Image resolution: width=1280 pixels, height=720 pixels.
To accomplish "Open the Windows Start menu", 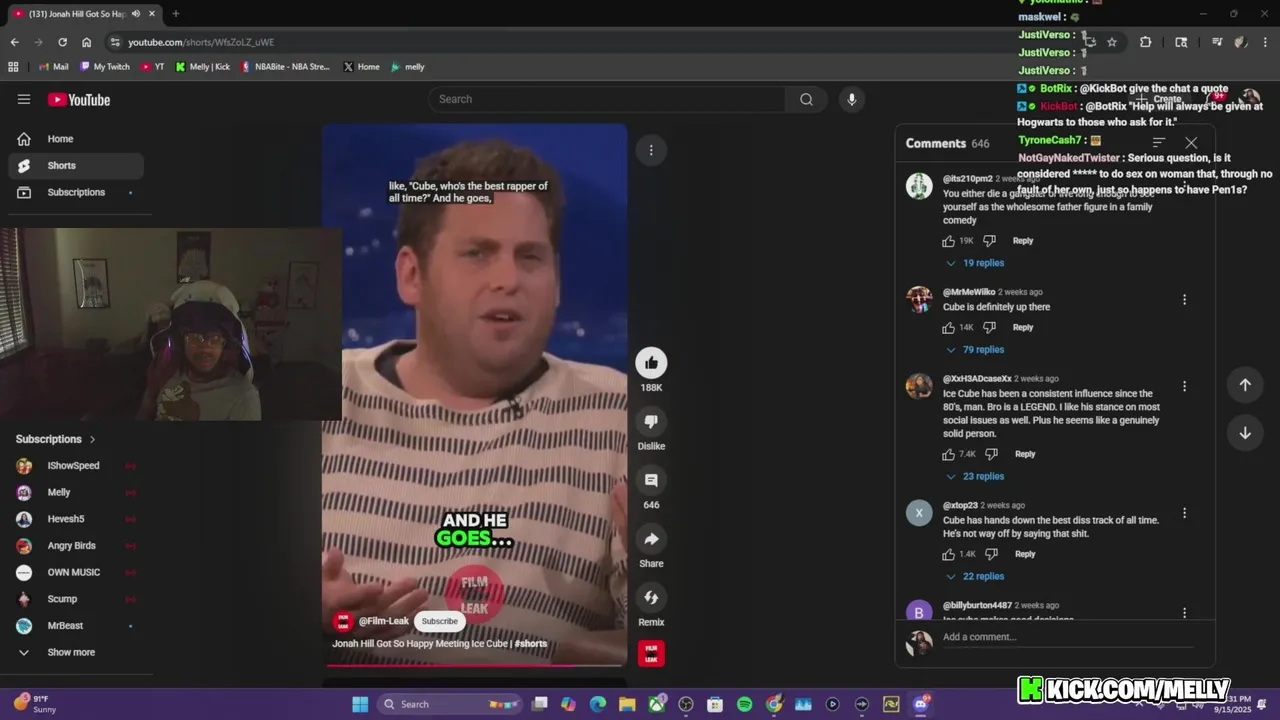I will (360, 704).
